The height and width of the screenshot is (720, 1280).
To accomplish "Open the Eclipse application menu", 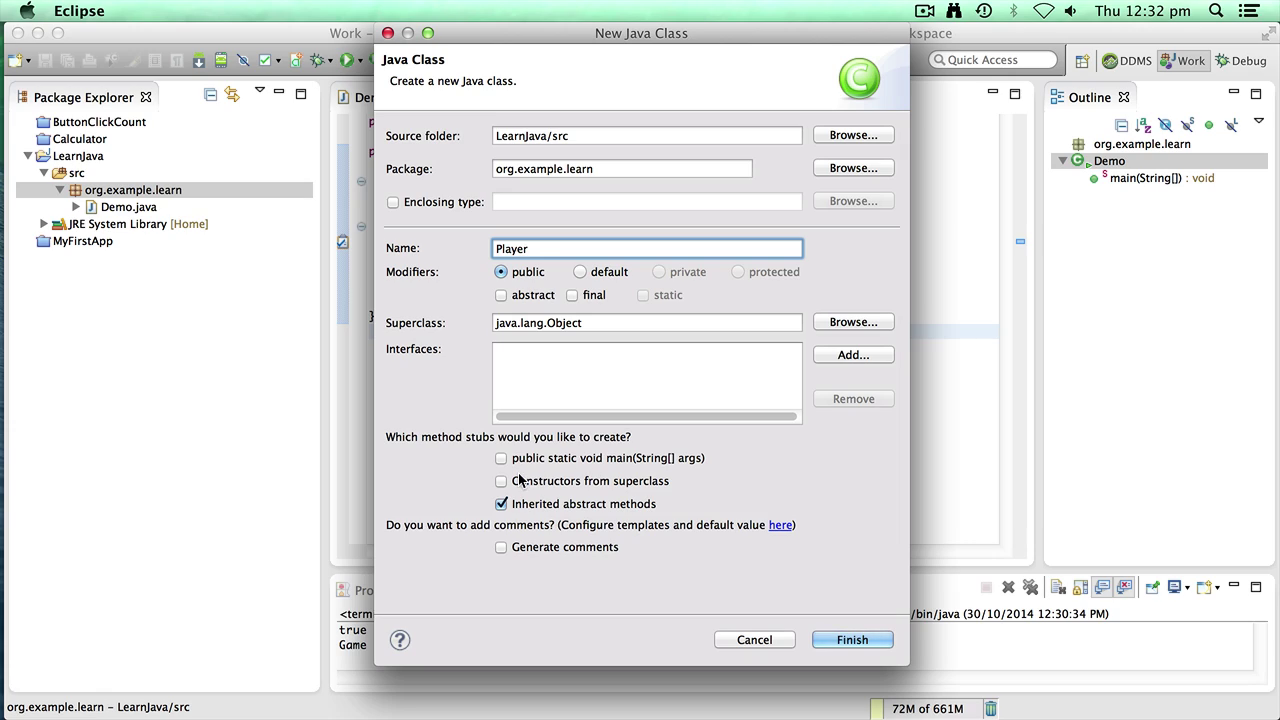I will 79,11.
